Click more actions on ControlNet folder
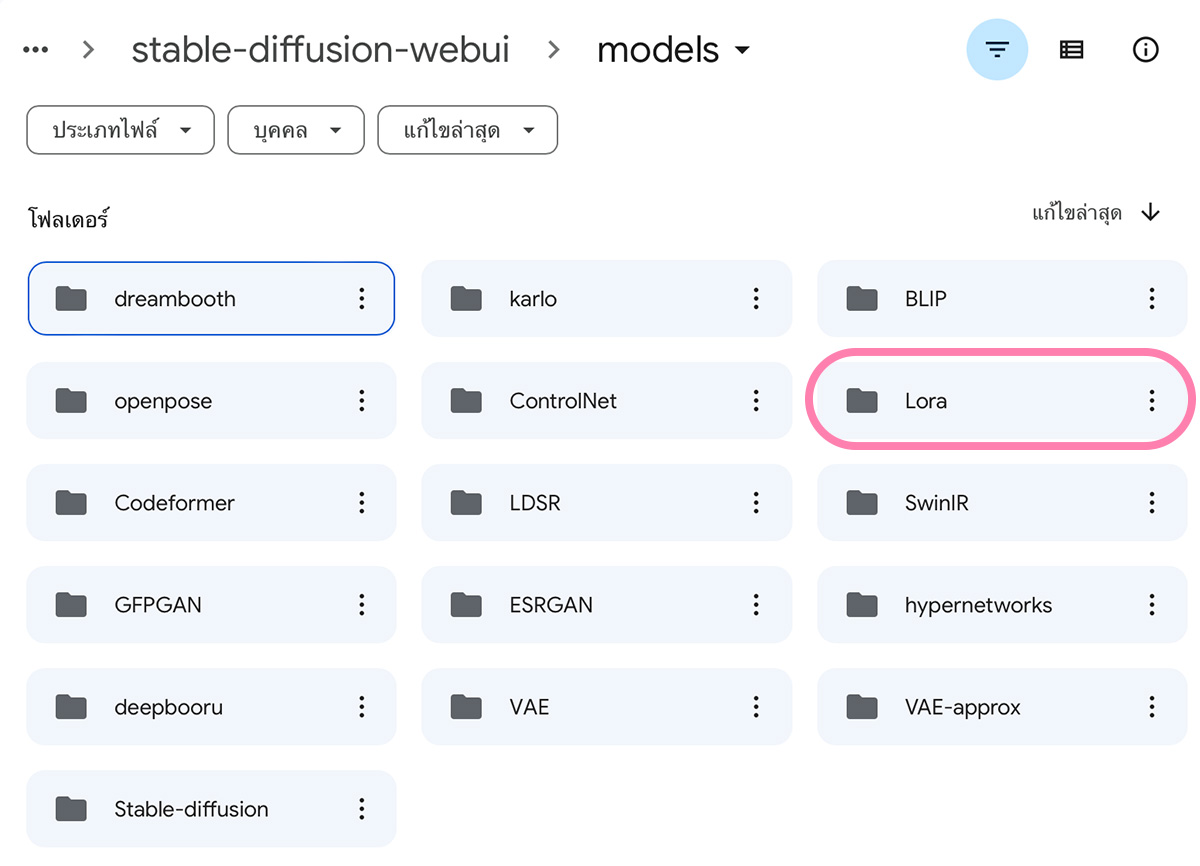1200x866 pixels. point(756,400)
